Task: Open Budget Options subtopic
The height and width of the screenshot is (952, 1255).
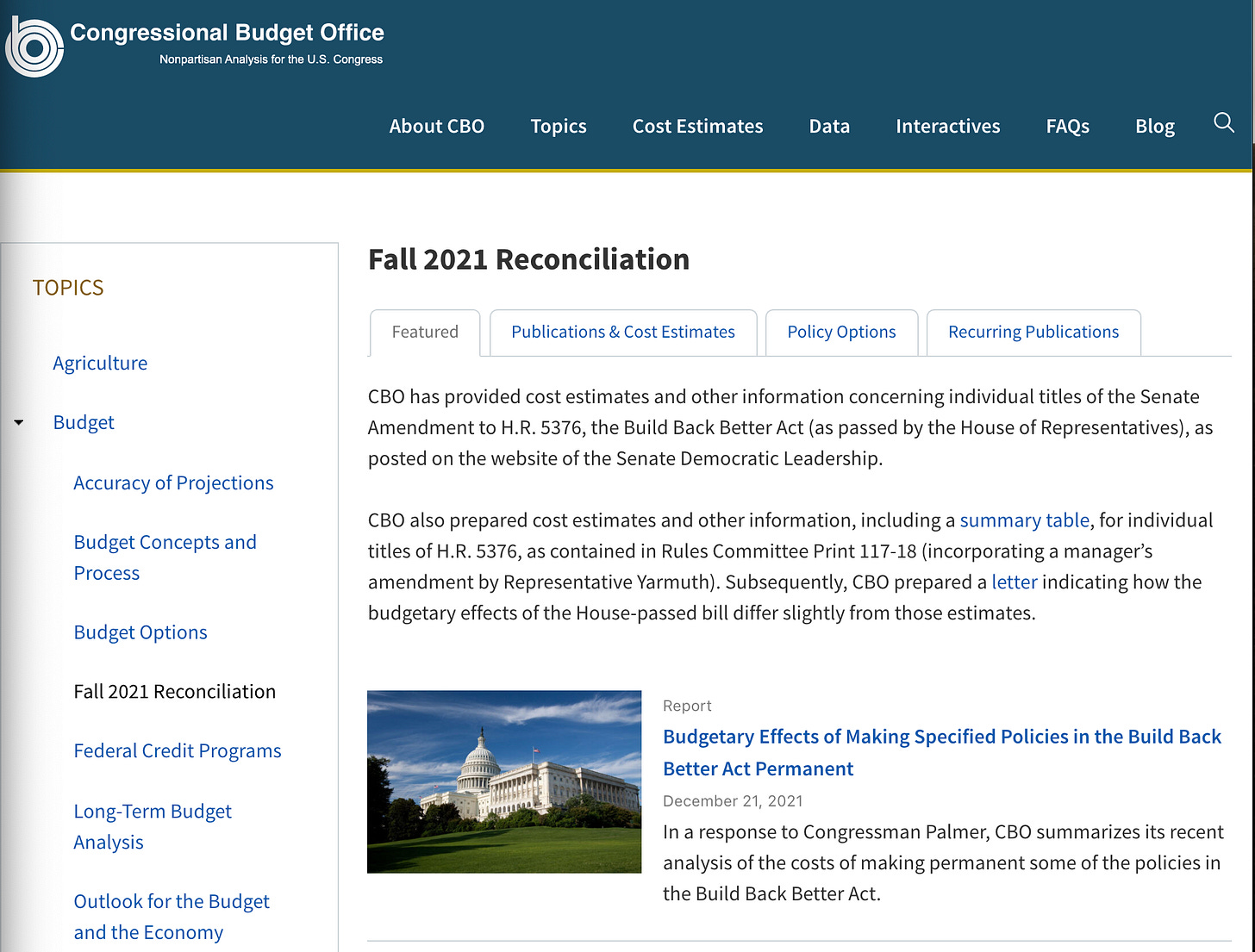Action: (x=140, y=632)
